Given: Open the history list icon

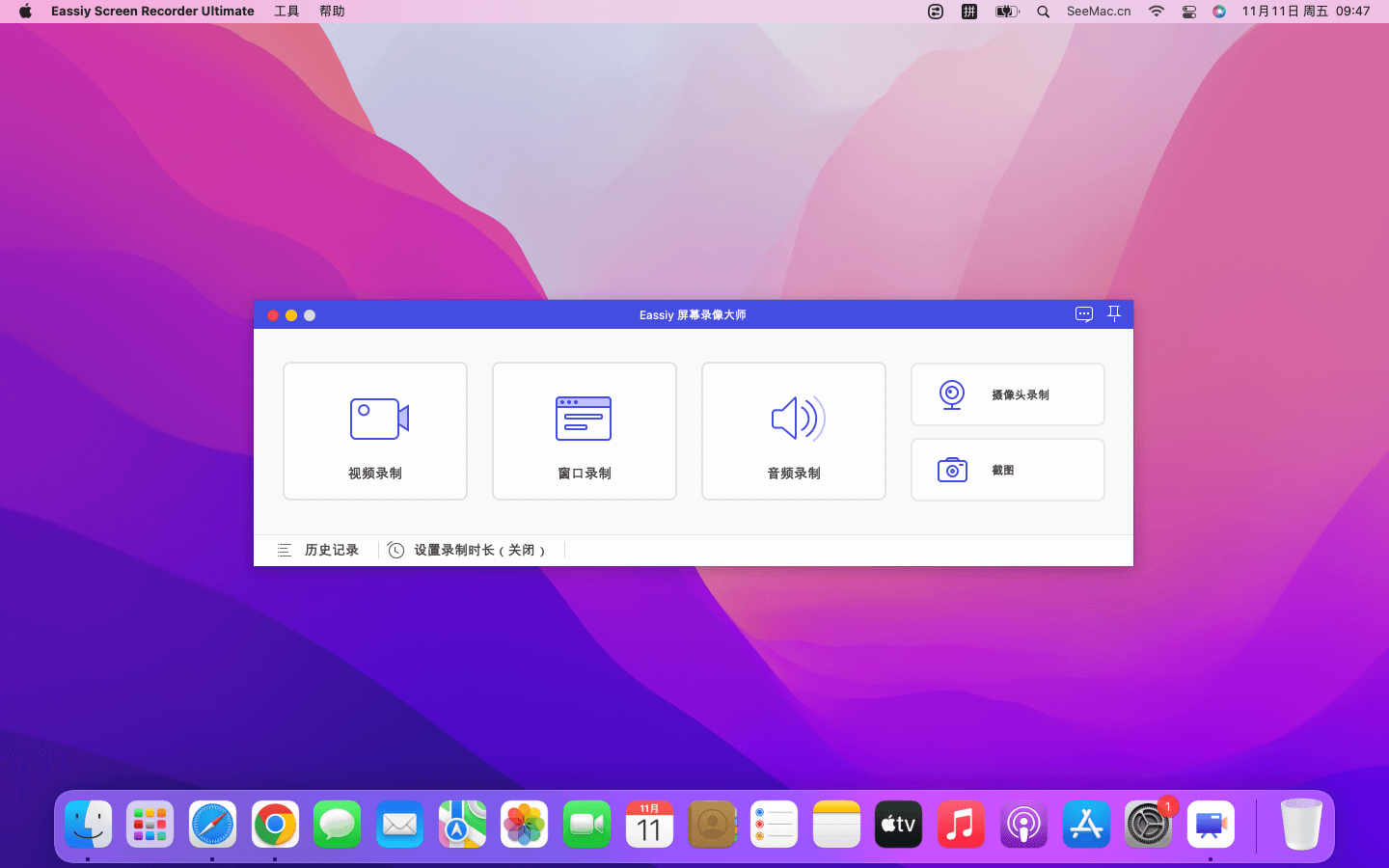Looking at the screenshot, I should (285, 550).
